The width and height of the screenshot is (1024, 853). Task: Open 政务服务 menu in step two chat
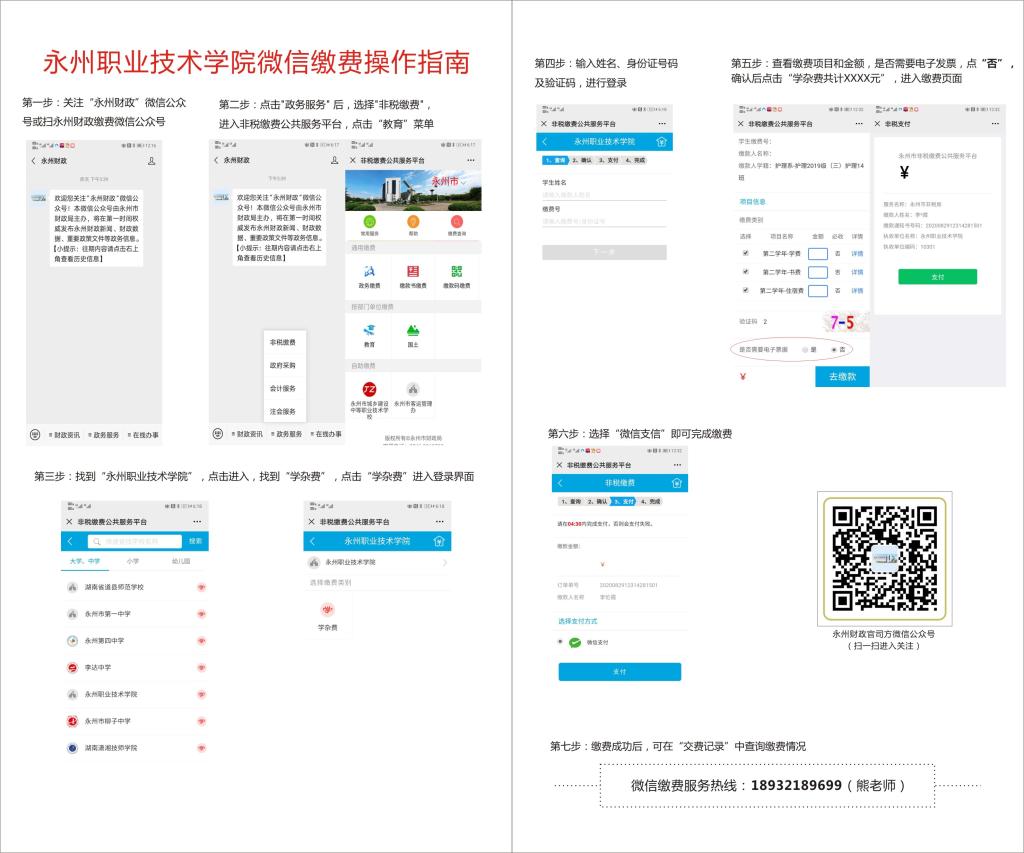(287, 434)
